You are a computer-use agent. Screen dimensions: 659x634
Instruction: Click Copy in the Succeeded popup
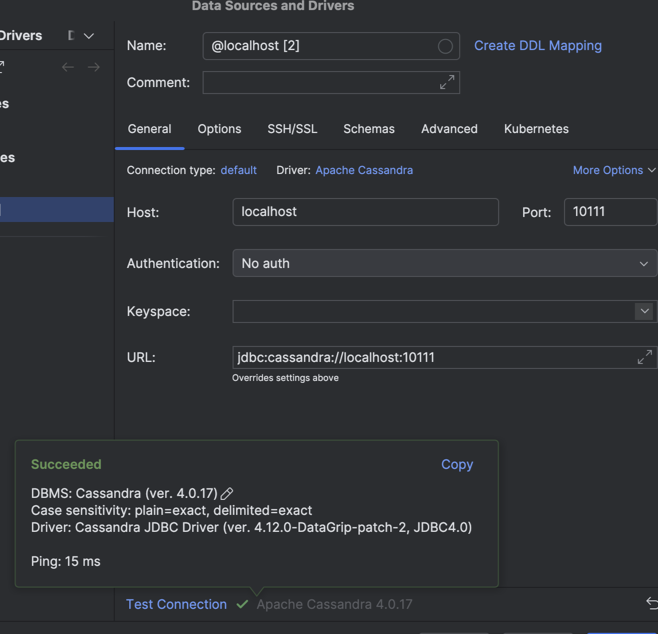(x=457, y=465)
